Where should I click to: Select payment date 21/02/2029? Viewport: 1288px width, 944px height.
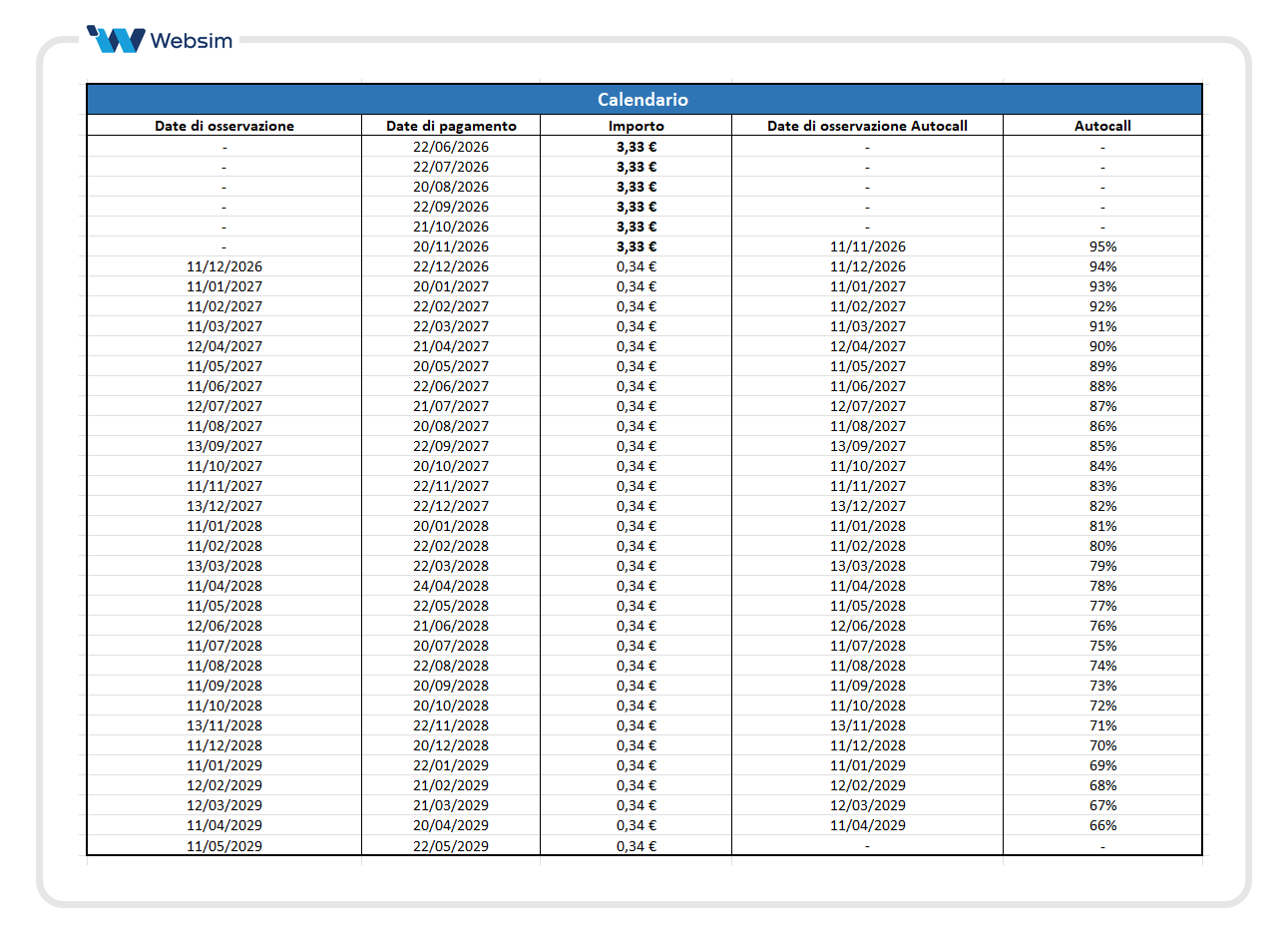click(451, 785)
